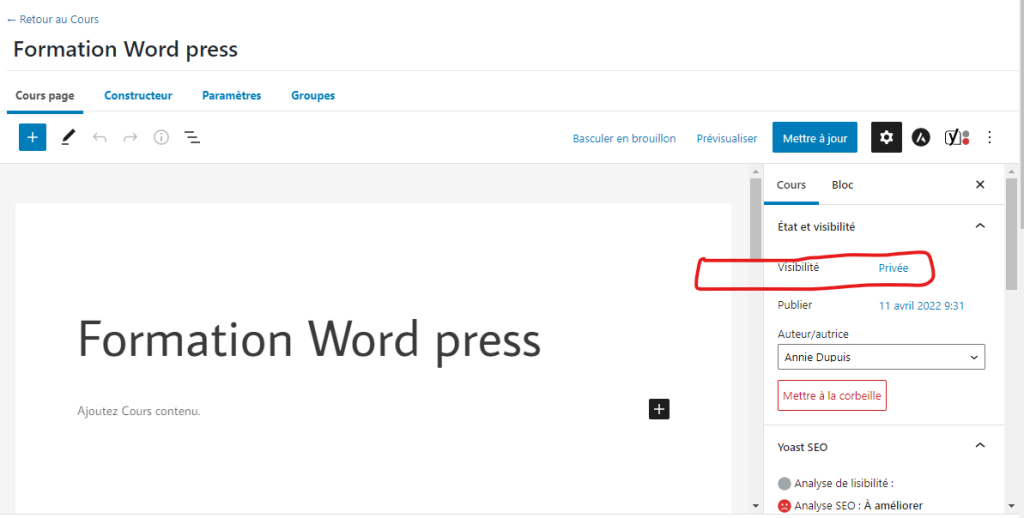The height and width of the screenshot is (518, 1024).
Task: Open the Astra settings icon
Action: pos(921,138)
